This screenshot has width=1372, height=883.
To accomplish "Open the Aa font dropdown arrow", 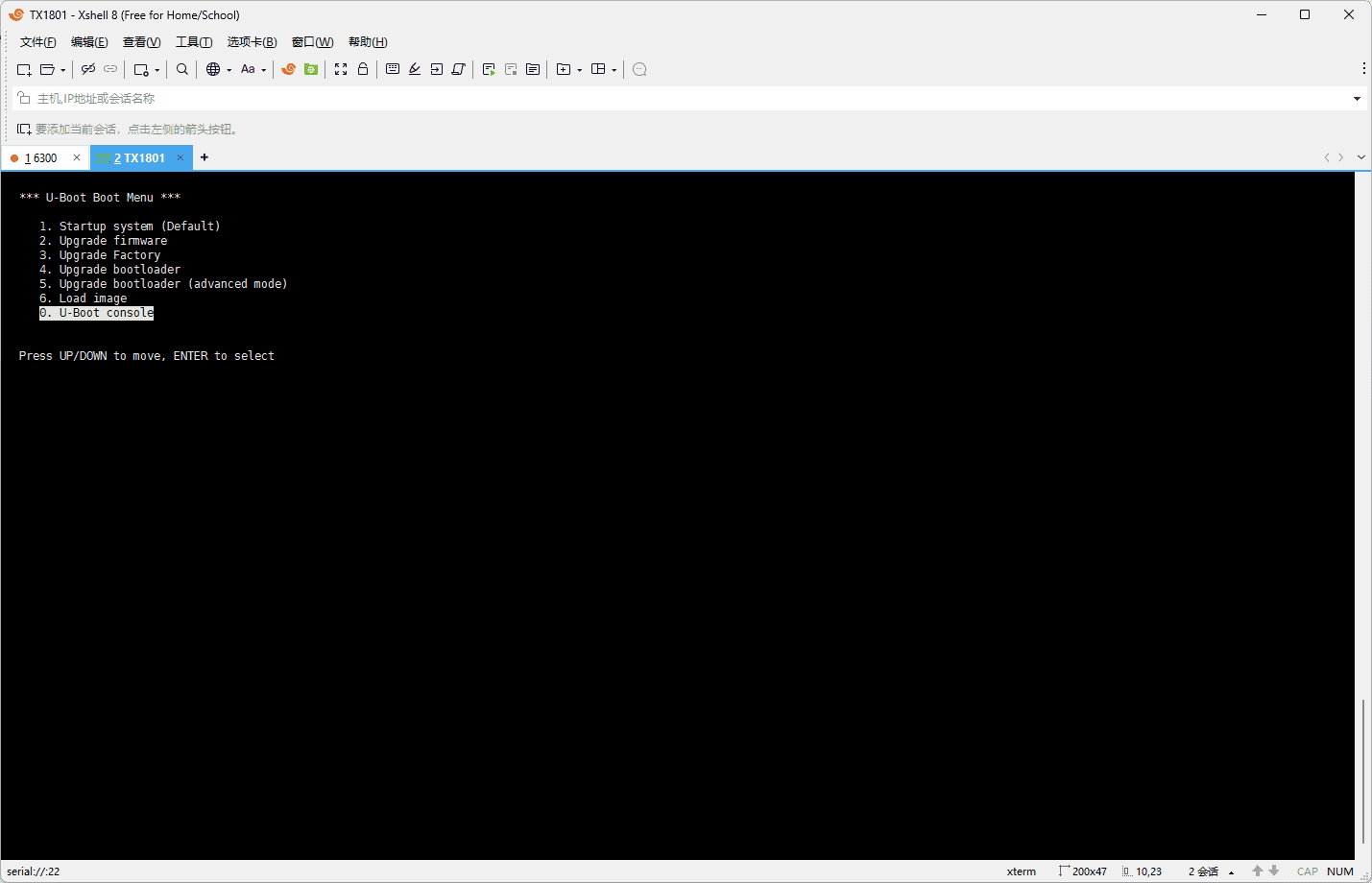I will (264, 70).
